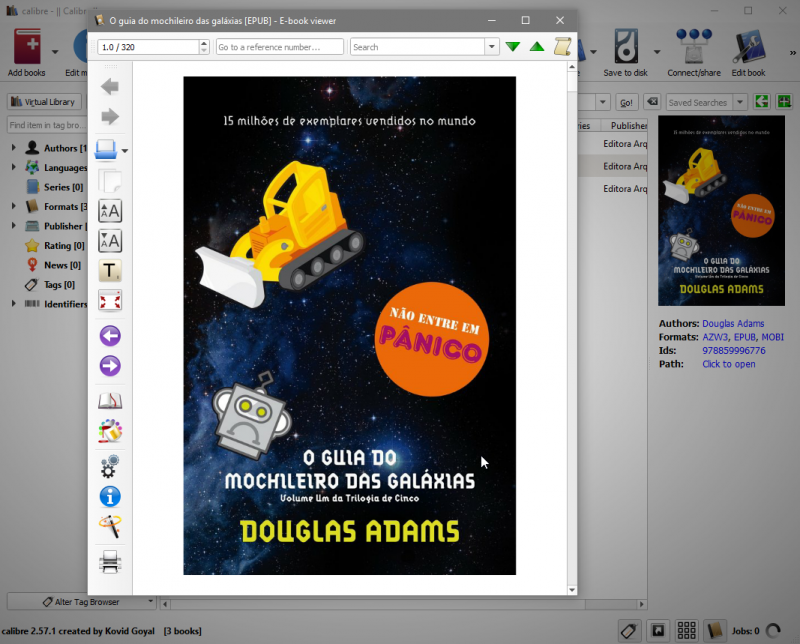Screen dimensions: 800x644
Task: Click the copy pages icon in viewer sidebar
Action: pyautogui.click(x=110, y=180)
